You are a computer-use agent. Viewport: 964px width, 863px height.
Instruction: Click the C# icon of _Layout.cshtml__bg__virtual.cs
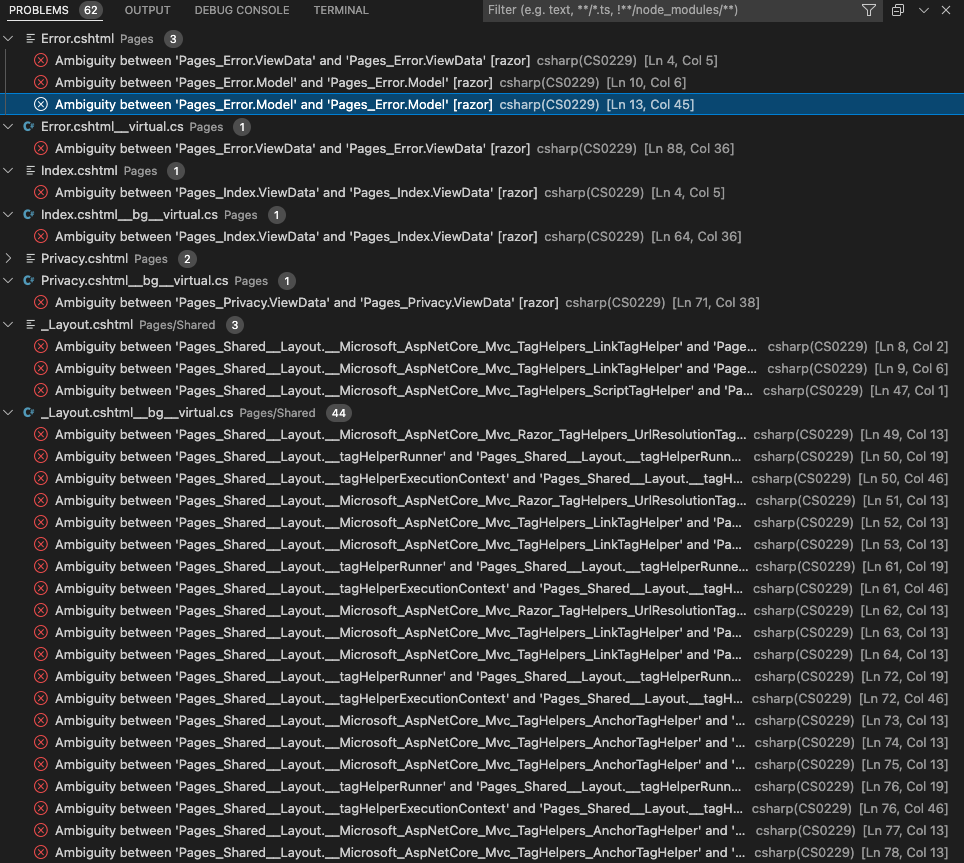pos(29,412)
